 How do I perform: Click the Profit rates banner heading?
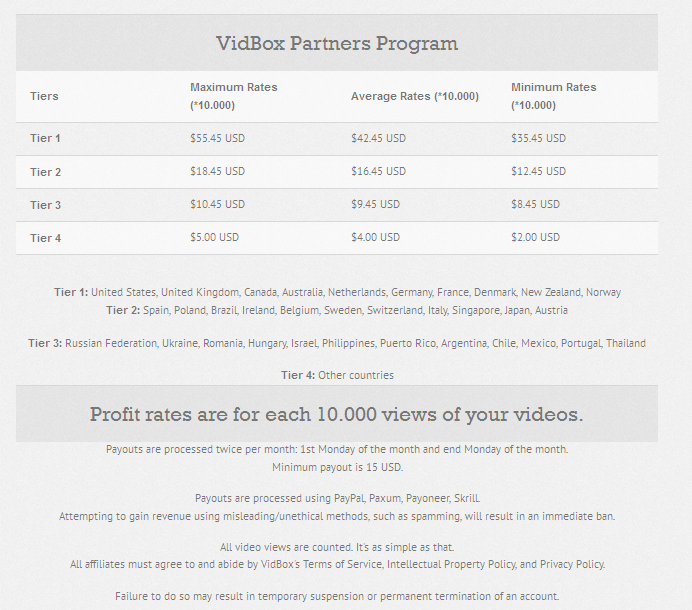tap(336, 414)
